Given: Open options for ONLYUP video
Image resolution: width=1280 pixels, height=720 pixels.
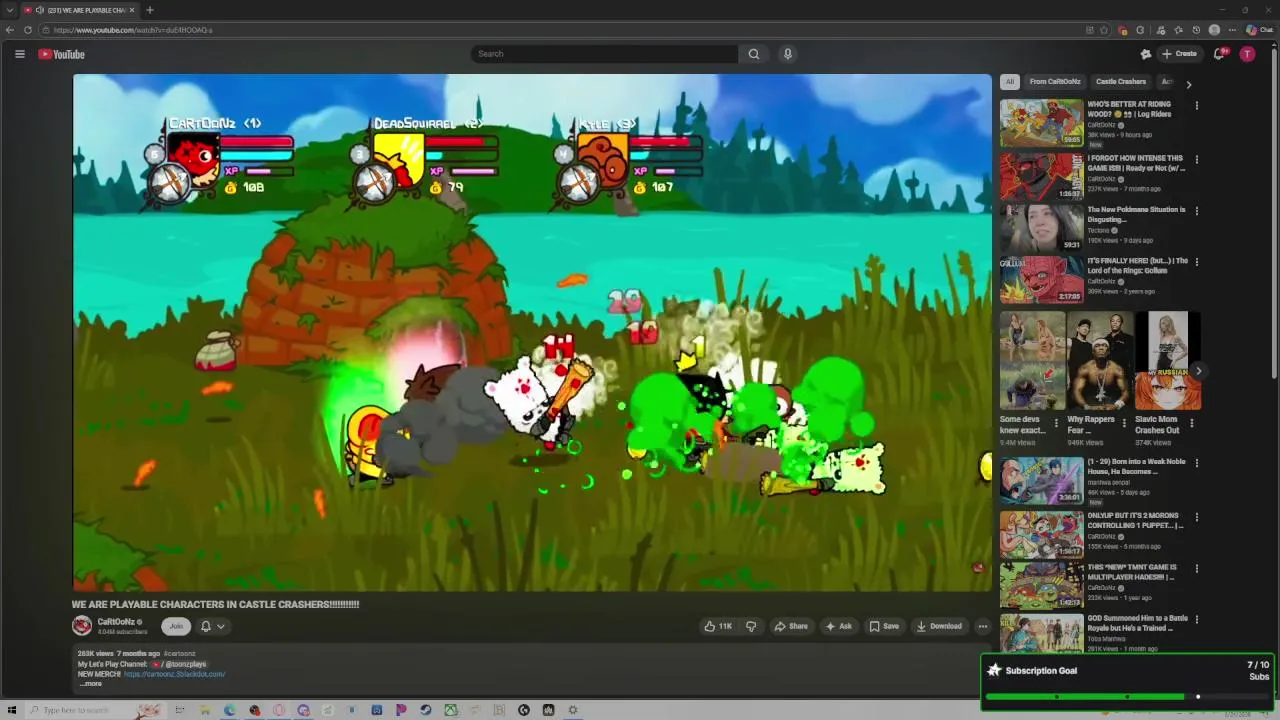Looking at the screenshot, I should tap(1196, 517).
